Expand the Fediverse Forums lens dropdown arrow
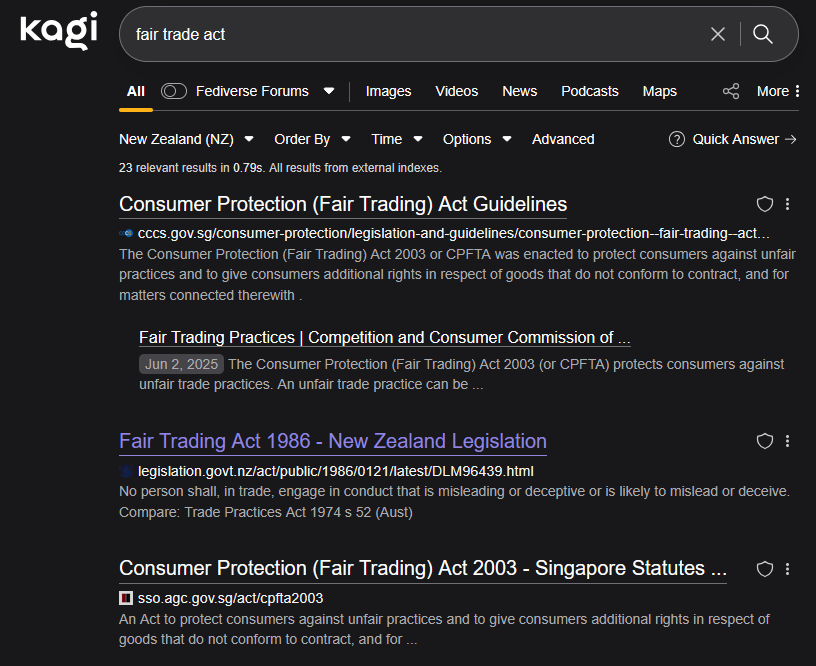Viewport: 816px width, 666px height. click(329, 91)
